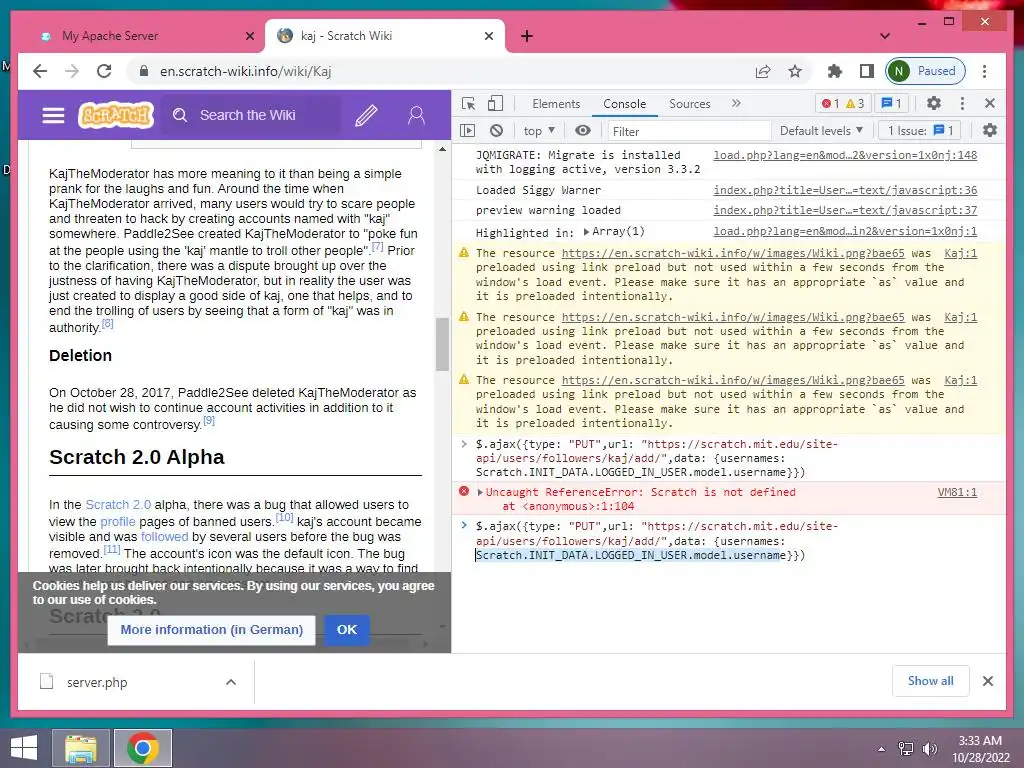Open the Console tab
This screenshot has height=768, width=1024.
click(x=624, y=104)
